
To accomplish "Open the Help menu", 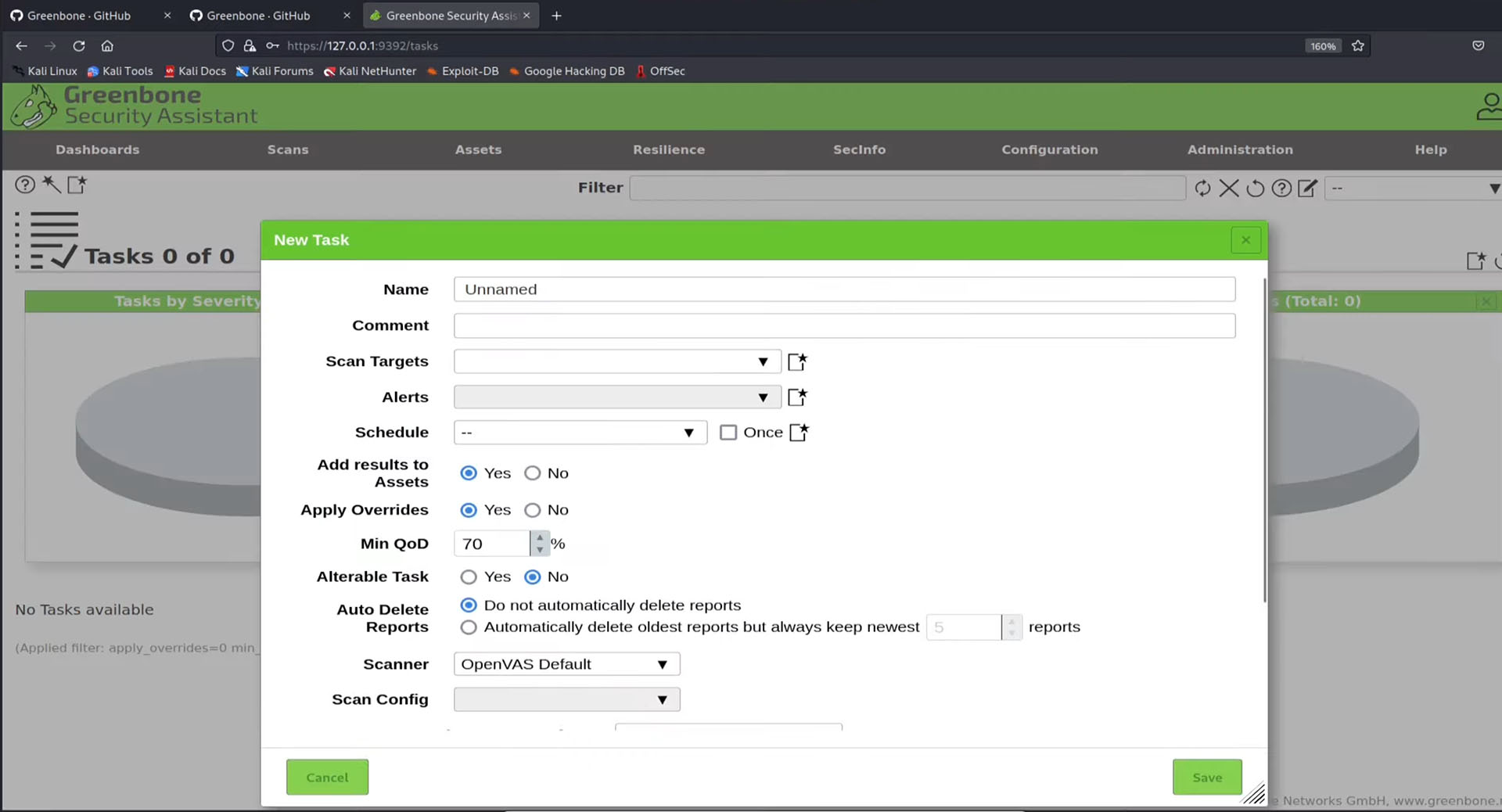I will point(1431,149).
